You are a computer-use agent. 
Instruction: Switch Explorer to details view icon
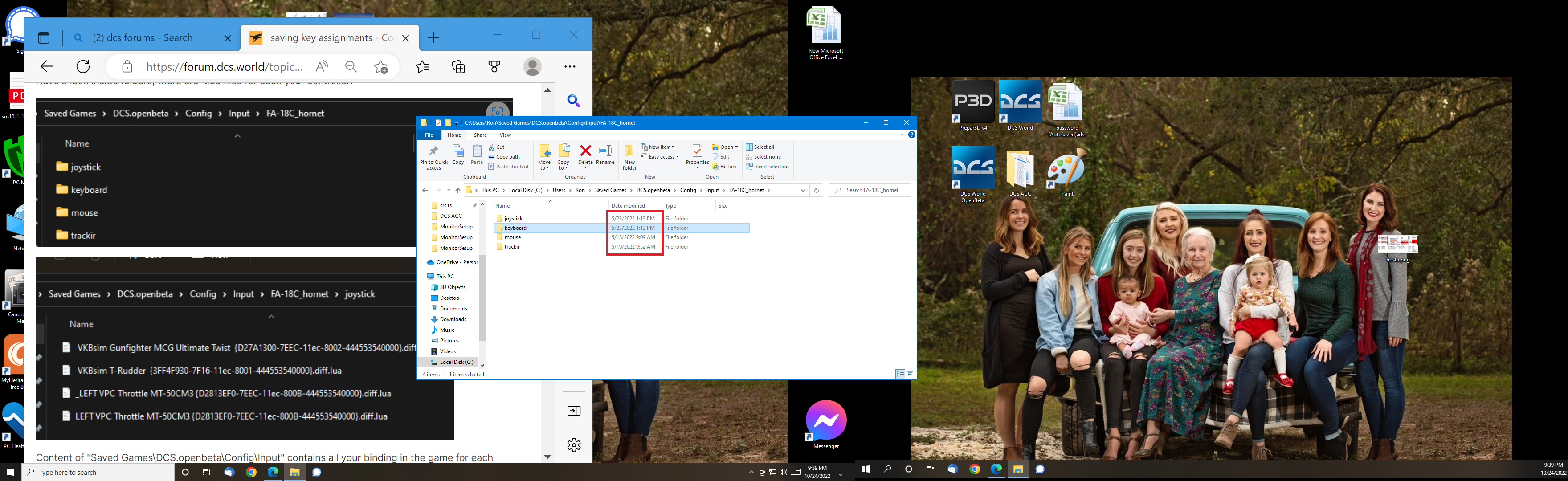[900, 374]
